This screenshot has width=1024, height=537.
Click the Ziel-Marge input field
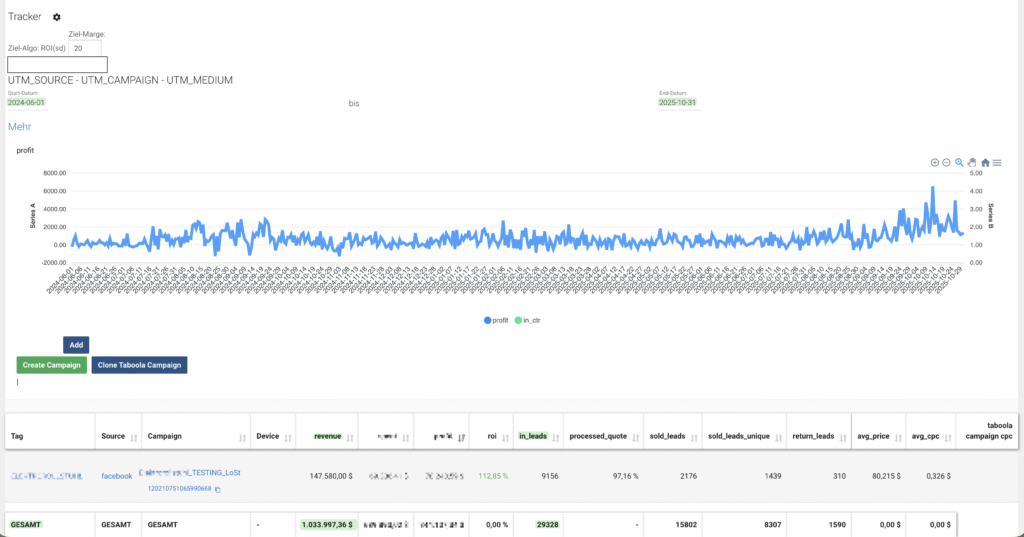85,47
